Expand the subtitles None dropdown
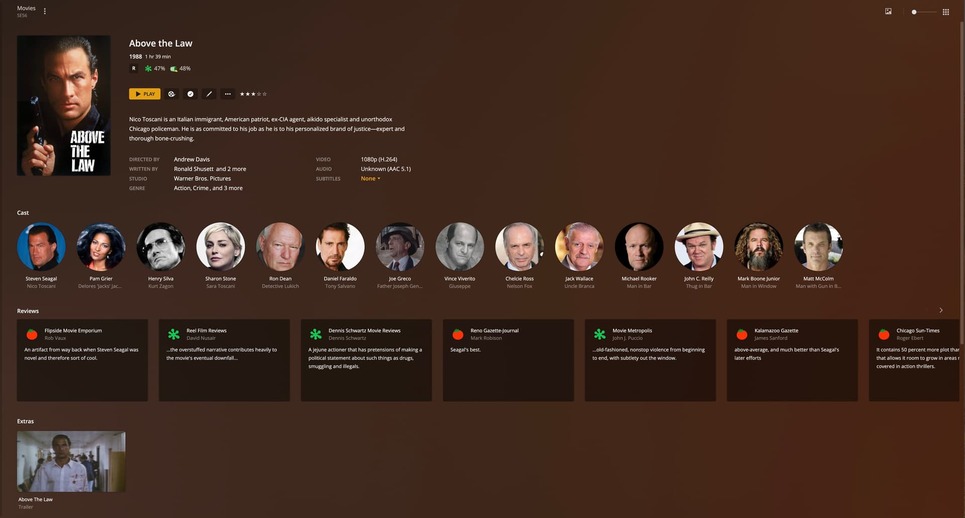Viewport: 965px width, 518px height. point(370,178)
